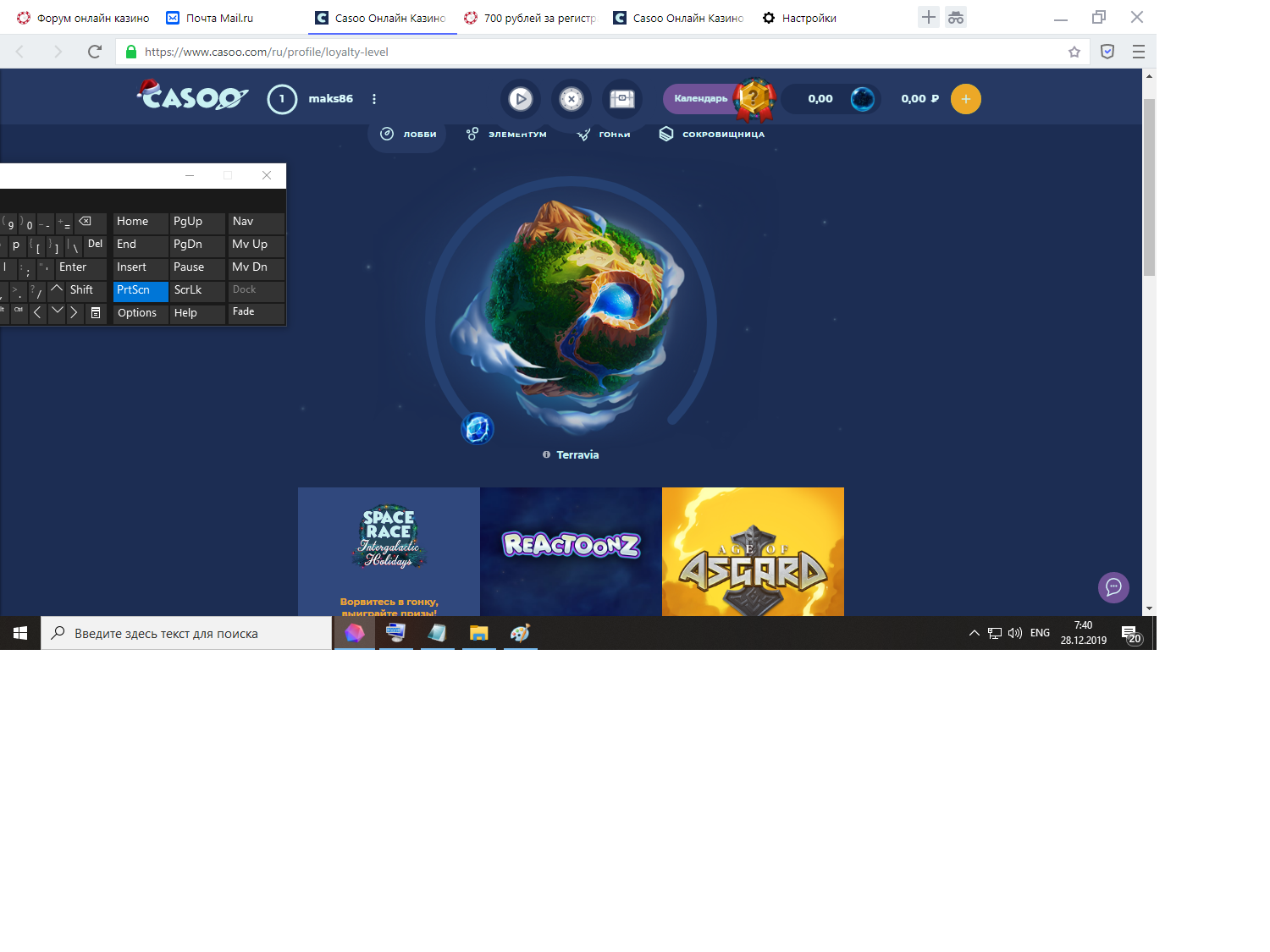Click the Terravia planet name
The height and width of the screenshot is (952, 1270).
pyautogui.click(x=577, y=454)
